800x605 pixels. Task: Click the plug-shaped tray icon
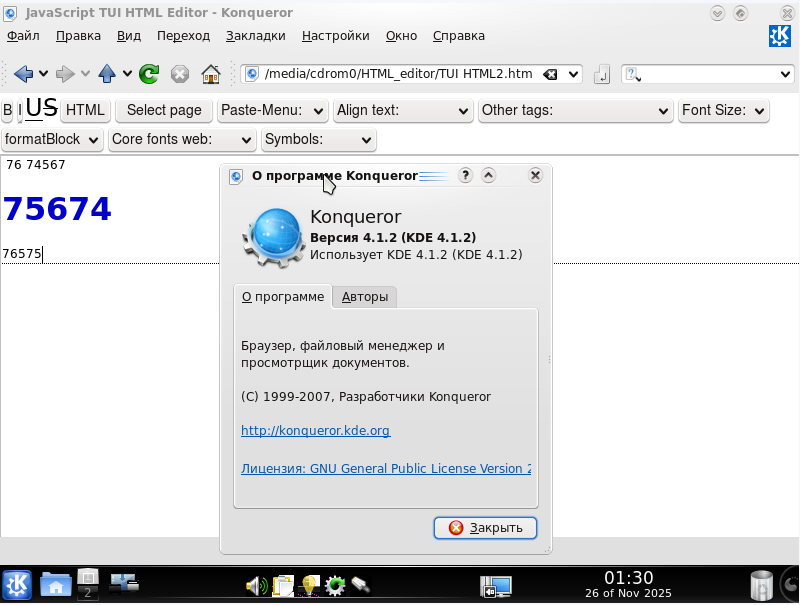[x=360, y=585]
